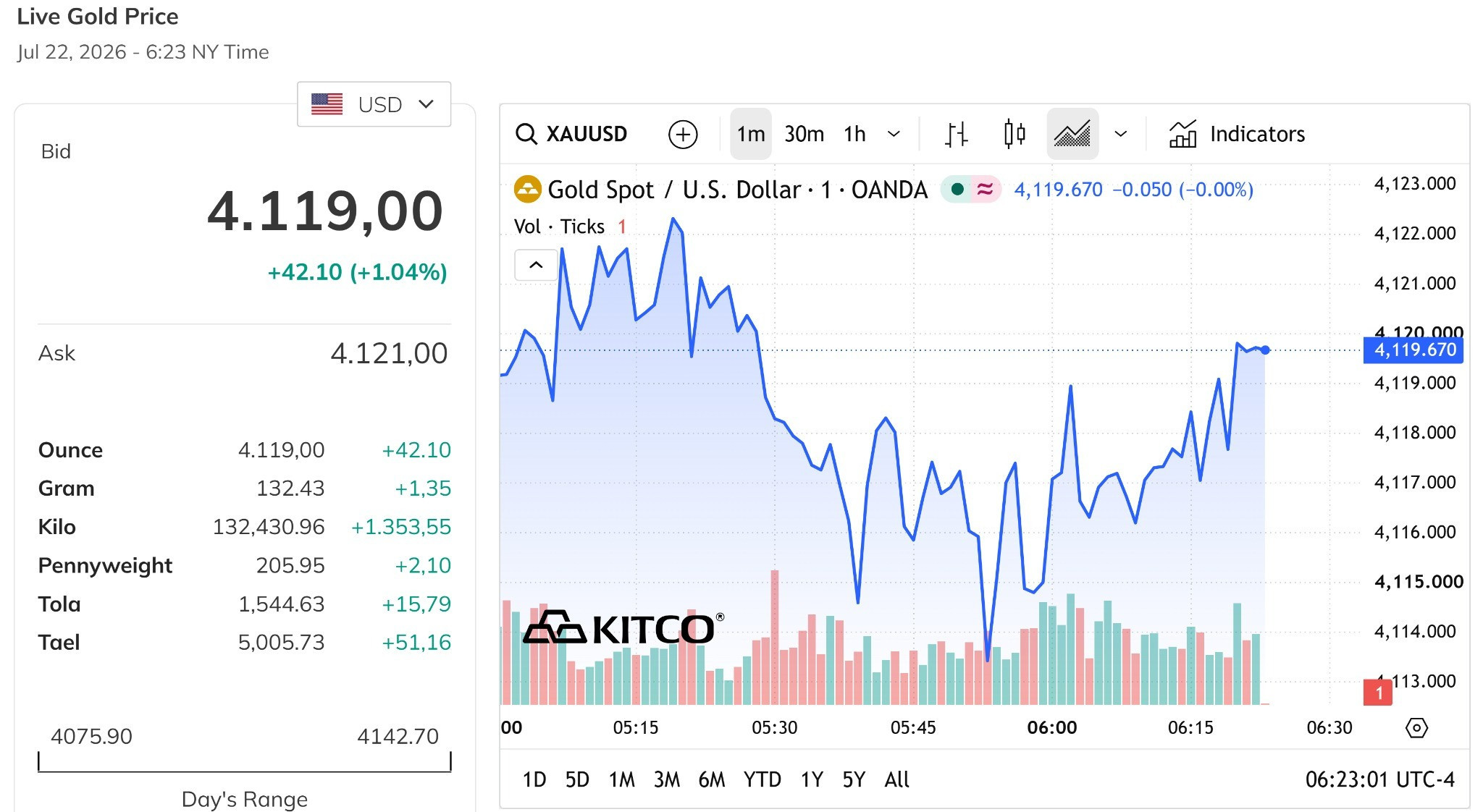This screenshot has height=812, width=1483.
Task: Open the USD currency dropdown
Action: coord(374,104)
